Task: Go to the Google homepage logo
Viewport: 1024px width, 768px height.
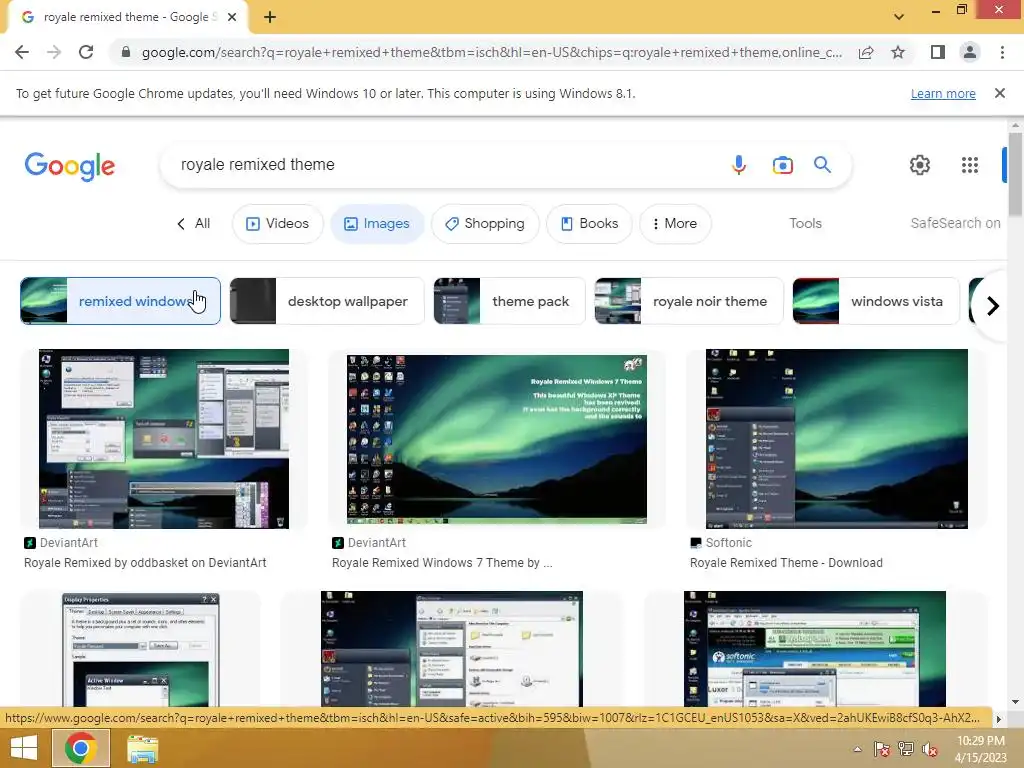Action: [70, 166]
